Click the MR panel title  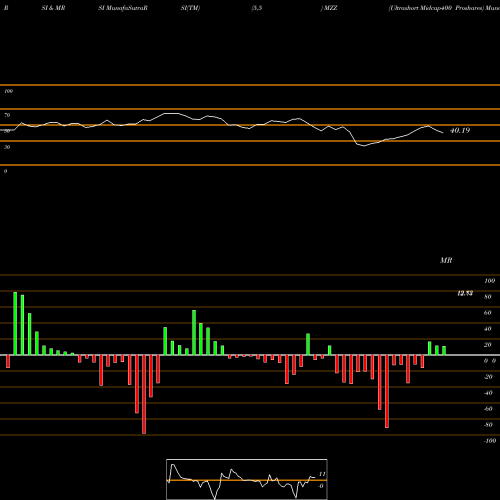(446, 260)
